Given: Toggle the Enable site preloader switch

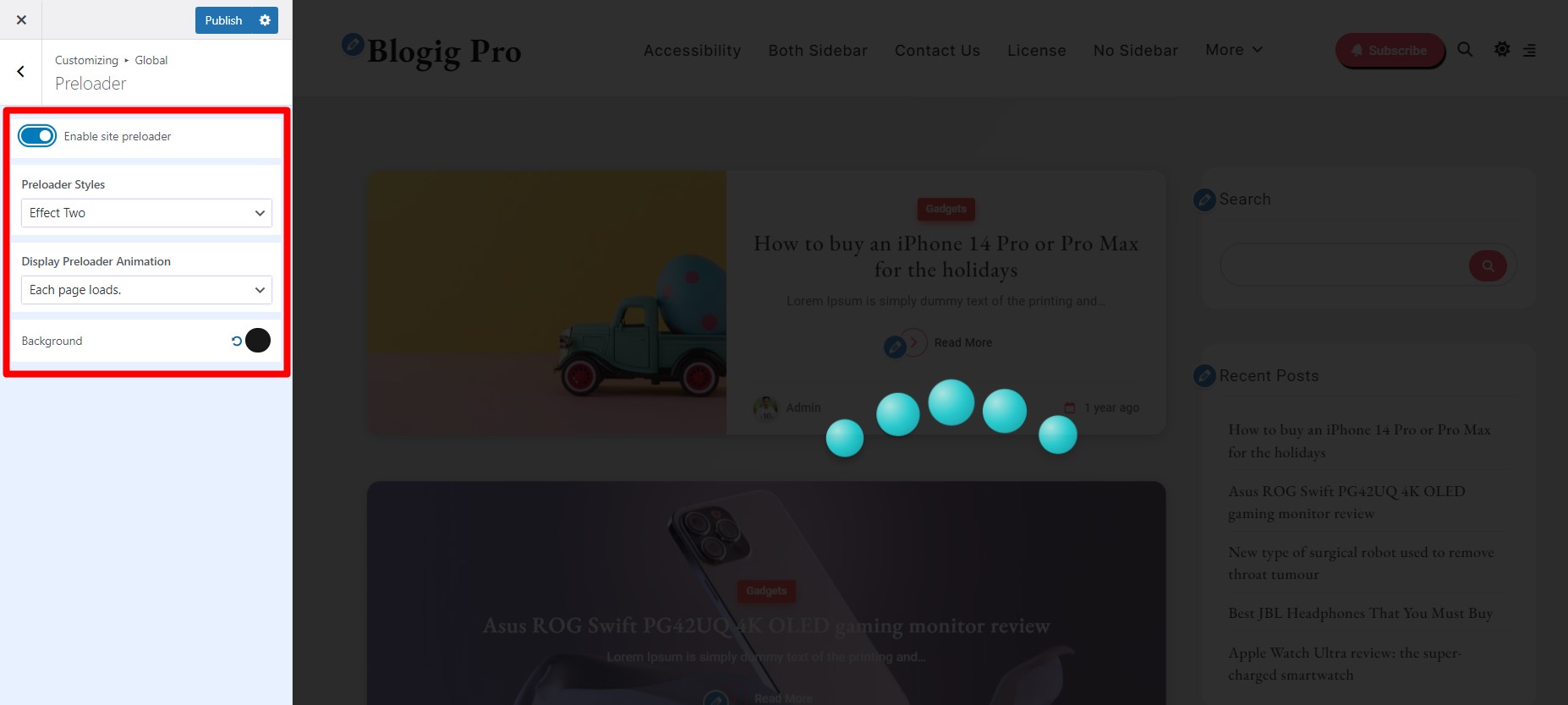Looking at the screenshot, I should point(37,136).
